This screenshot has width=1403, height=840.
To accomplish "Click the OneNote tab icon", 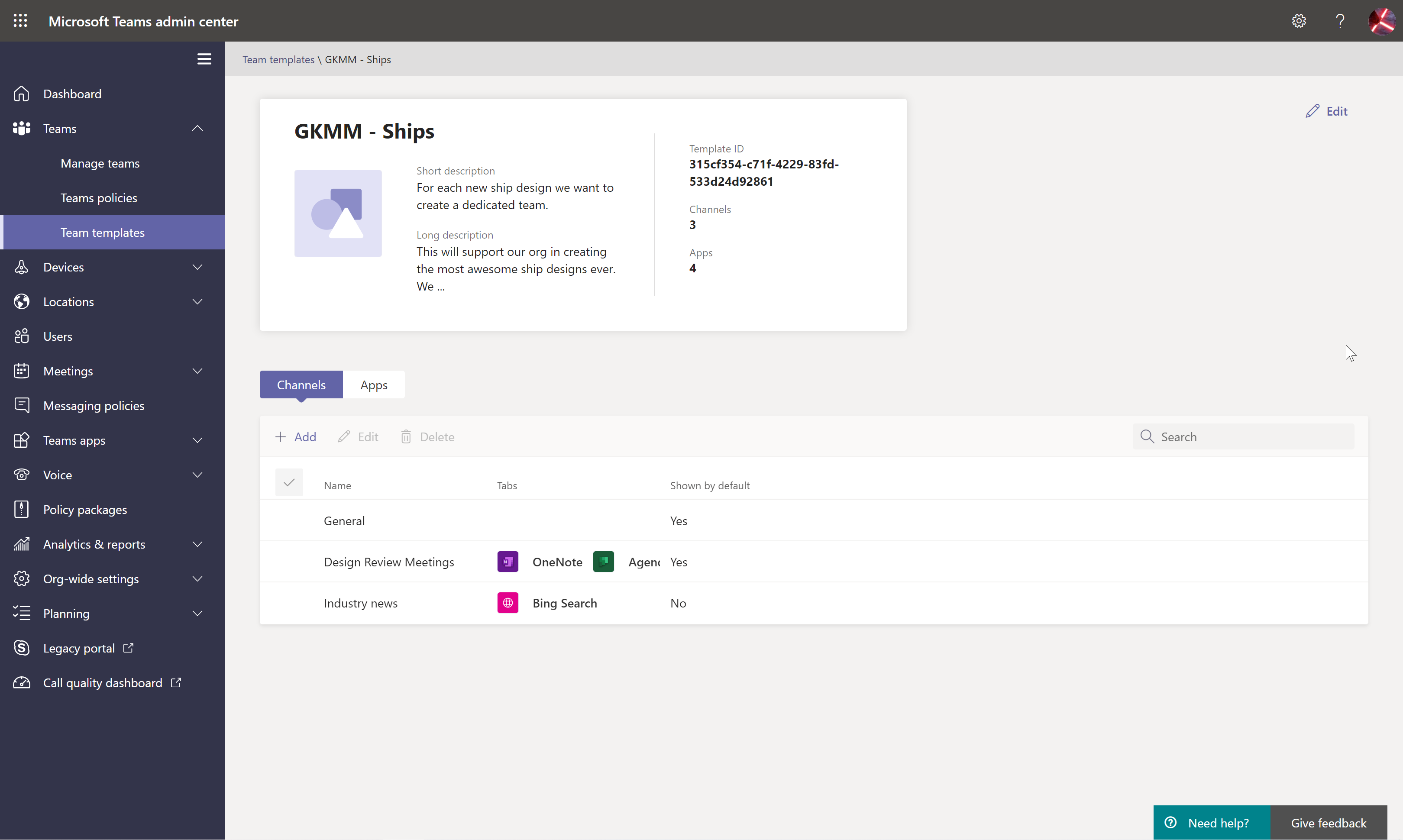I will (x=508, y=562).
